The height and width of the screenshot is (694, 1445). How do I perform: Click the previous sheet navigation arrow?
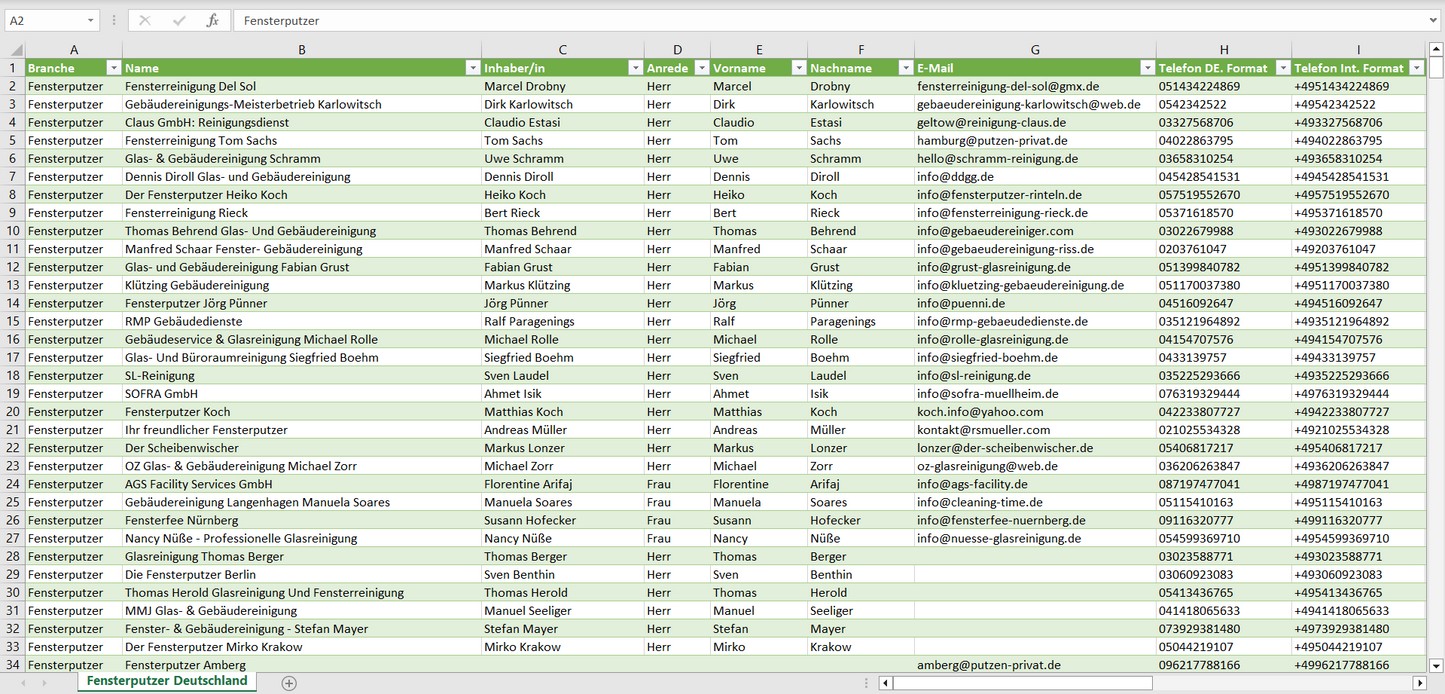[20, 683]
